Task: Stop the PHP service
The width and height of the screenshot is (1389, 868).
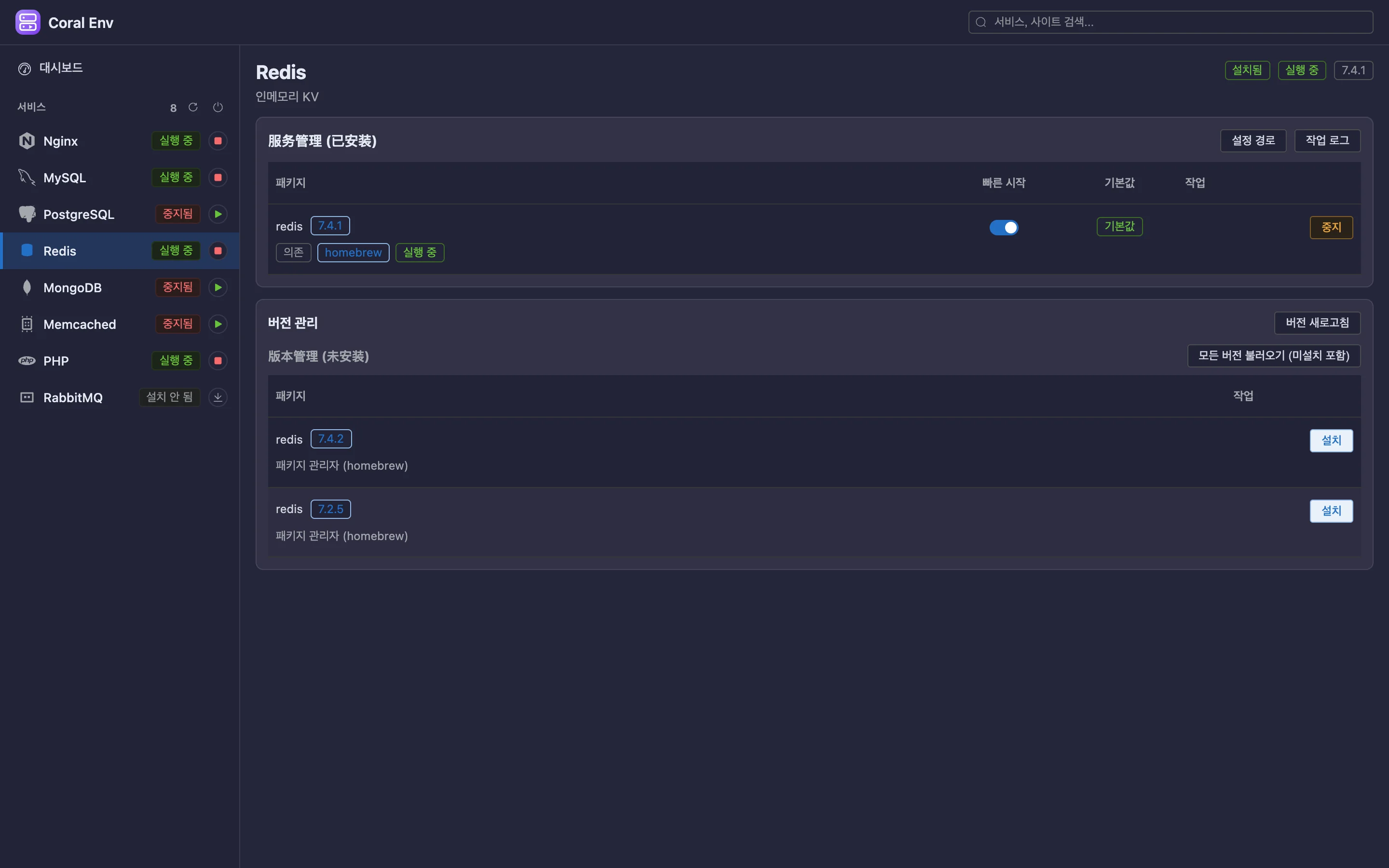Action: tap(218, 361)
